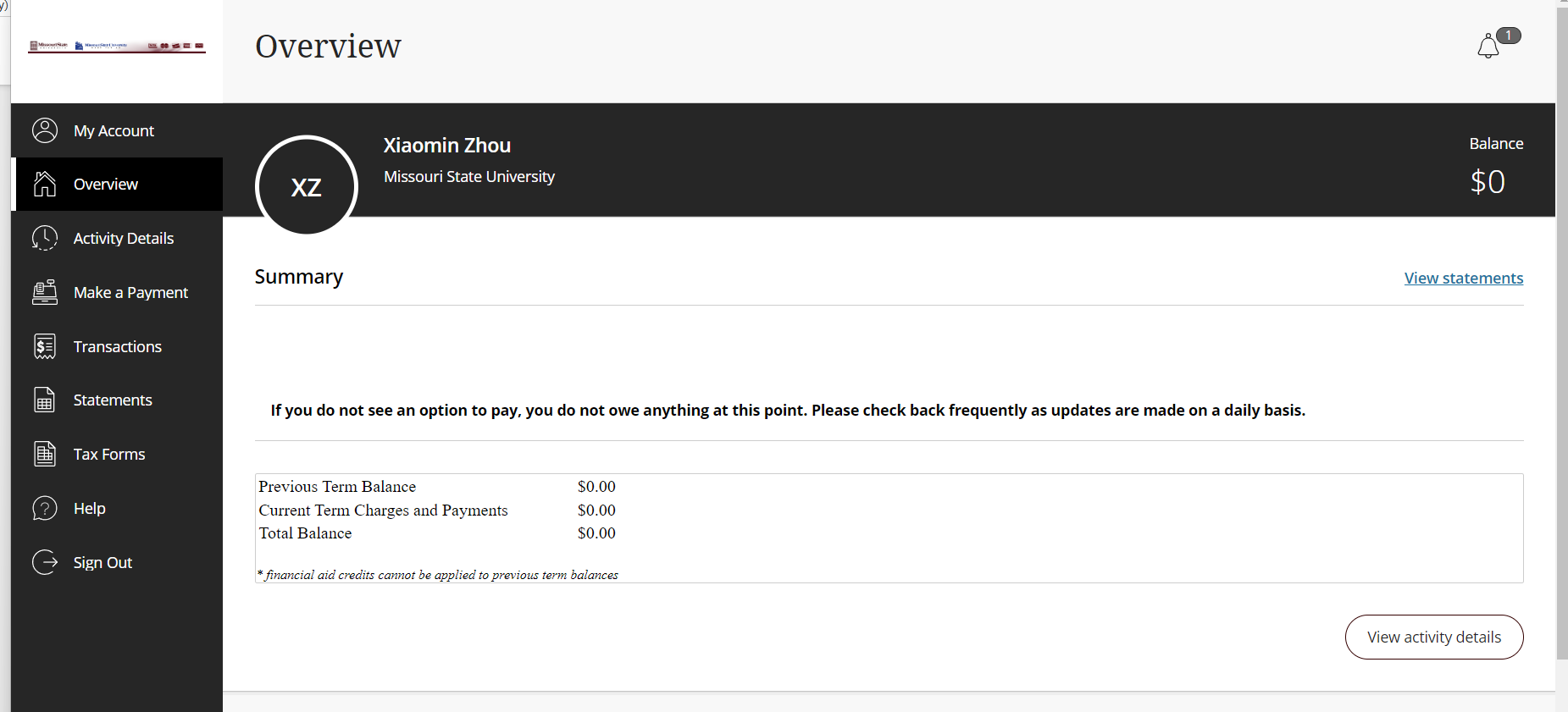Screen dimensions: 1568x712
Task: Open the Transactions sidebar entry
Action: pyautogui.click(x=117, y=347)
